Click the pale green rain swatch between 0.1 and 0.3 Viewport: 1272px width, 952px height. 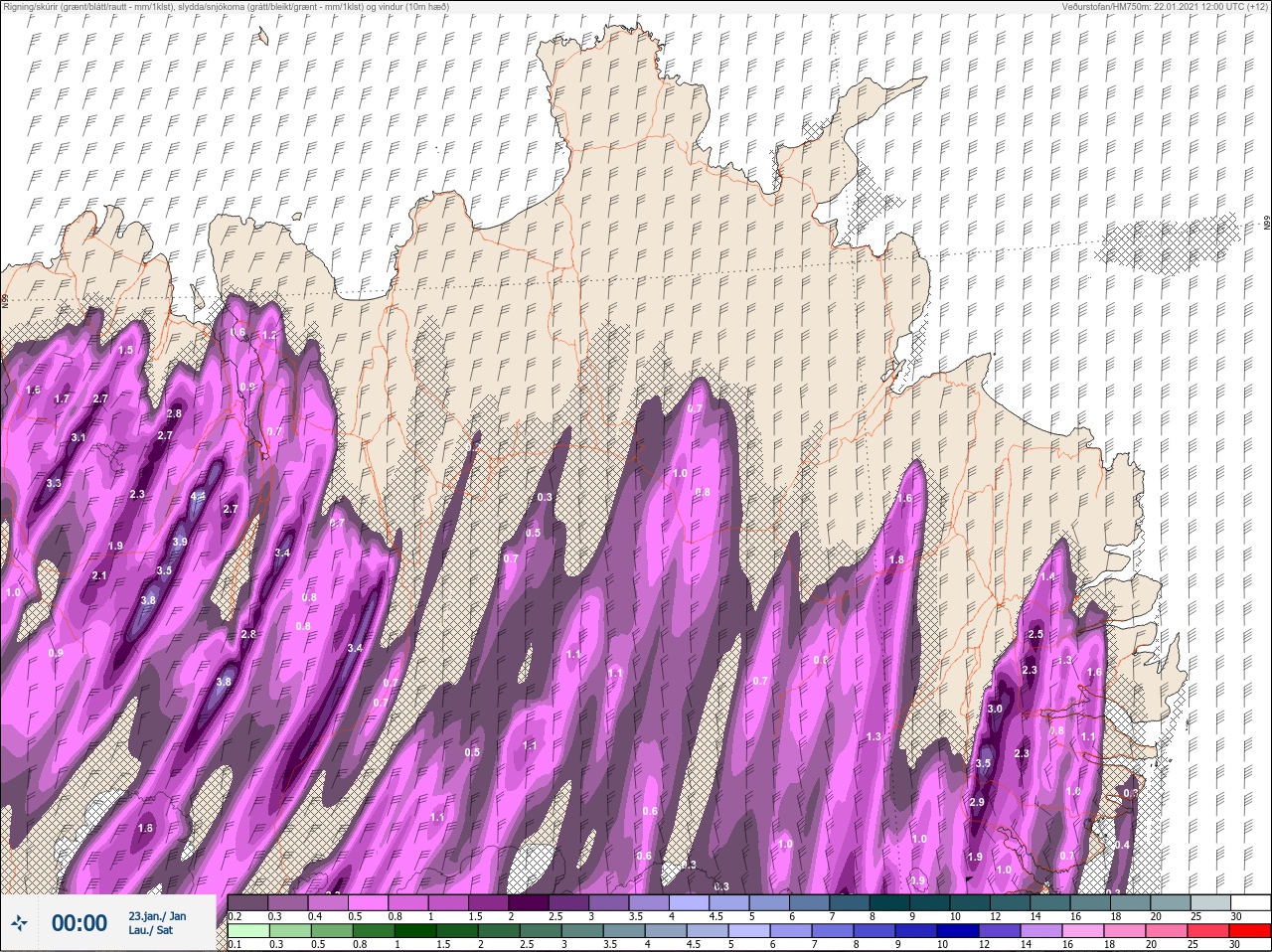tap(248, 932)
